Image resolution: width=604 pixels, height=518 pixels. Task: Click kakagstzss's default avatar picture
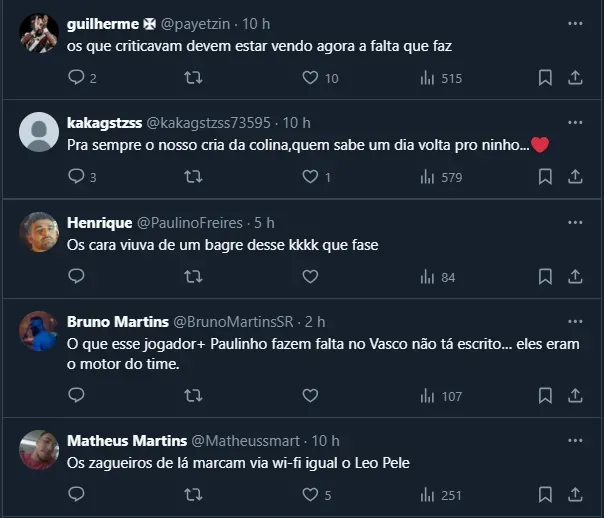tap(39, 132)
